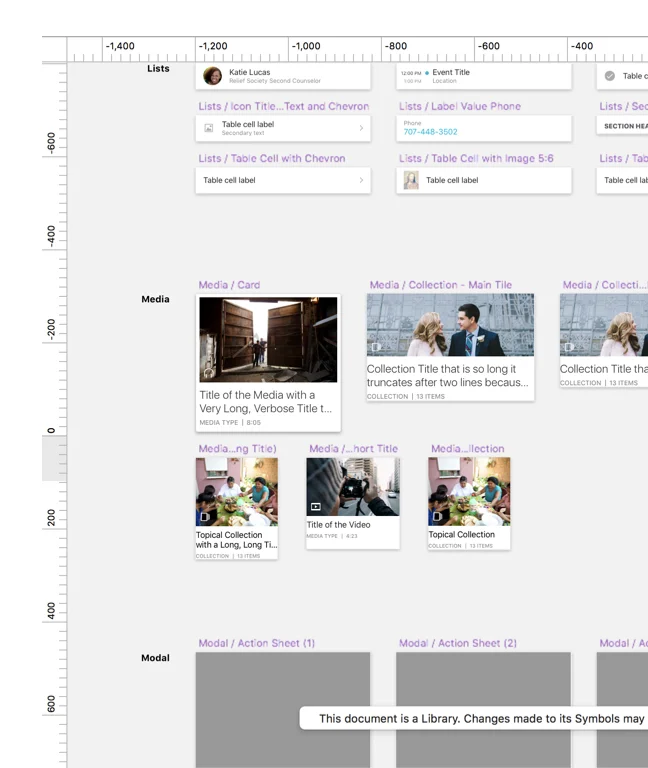Click Topical Collection with a Long, Long Ti... text
The image size is (648, 768).
(x=237, y=540)
